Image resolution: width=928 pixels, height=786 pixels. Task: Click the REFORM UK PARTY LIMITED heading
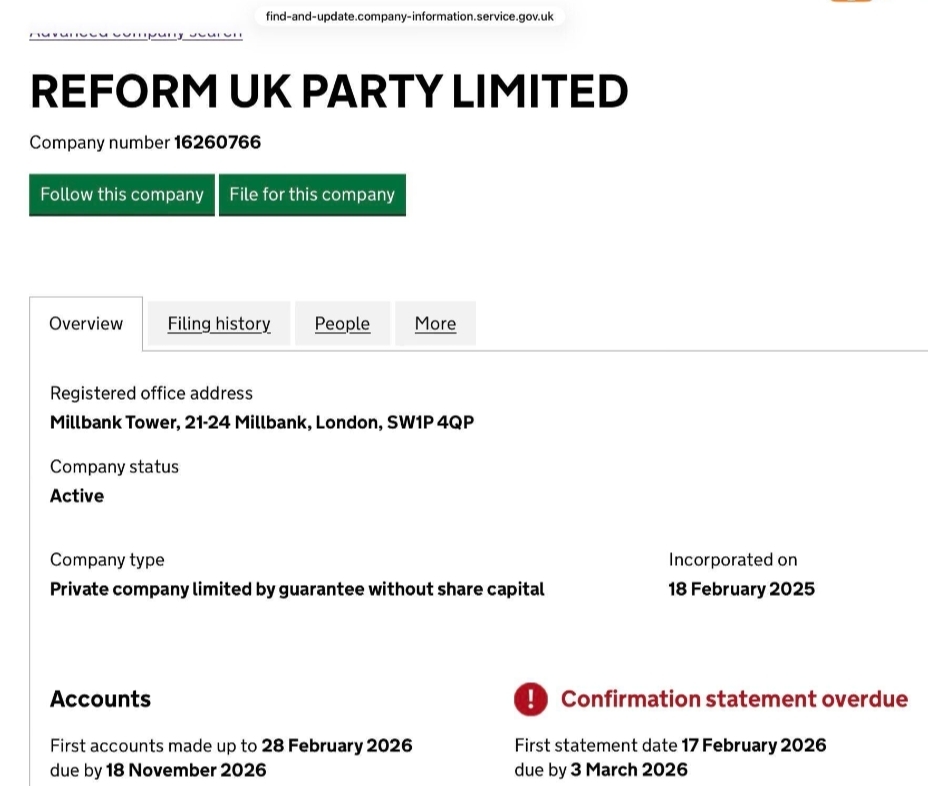click(x=329, y=92)
